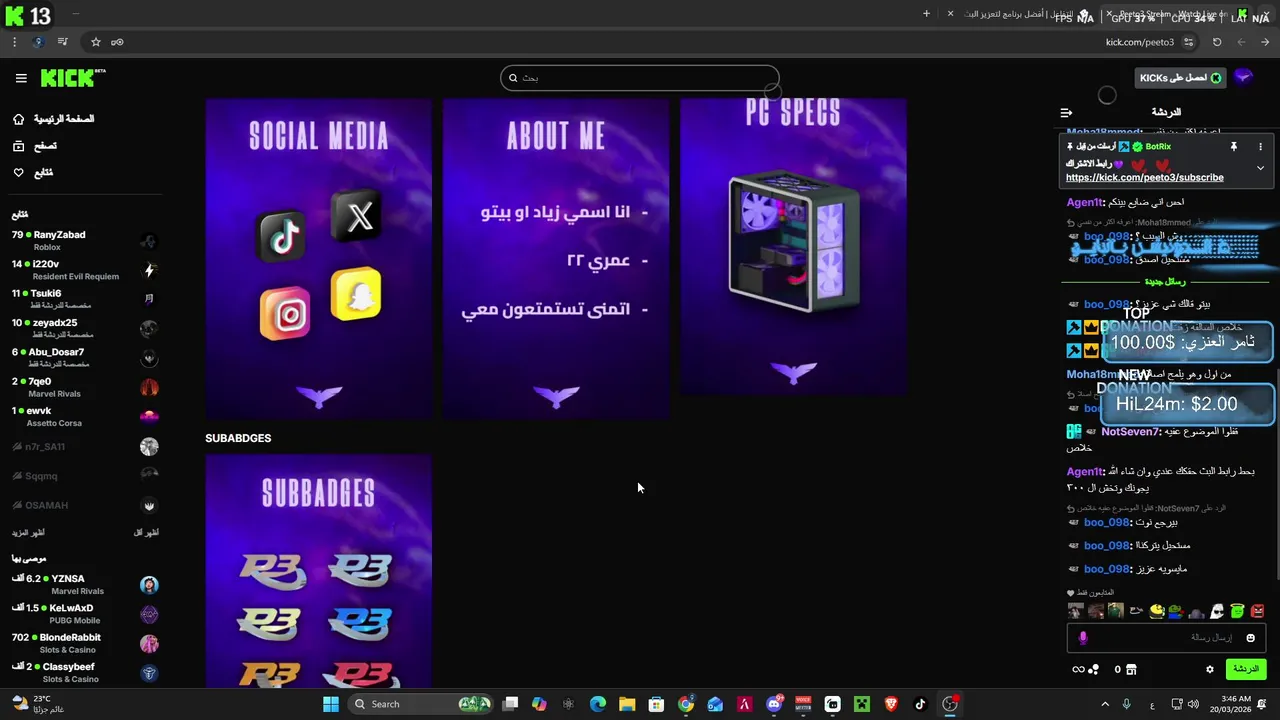
Task: Click the TikTok icon in Social Media panel
Action: coord(282,236)
